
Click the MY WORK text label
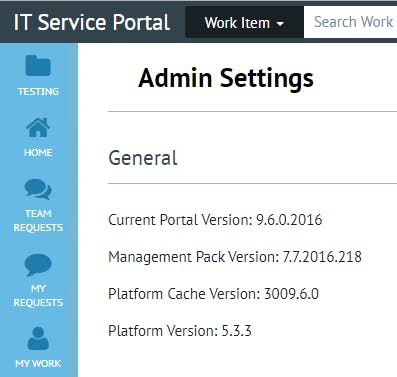point(38,363)
